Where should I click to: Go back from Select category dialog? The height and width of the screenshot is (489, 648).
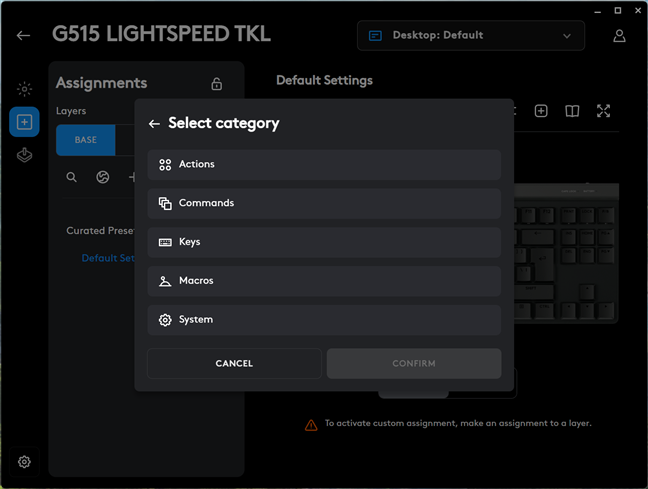click(154, 124)
